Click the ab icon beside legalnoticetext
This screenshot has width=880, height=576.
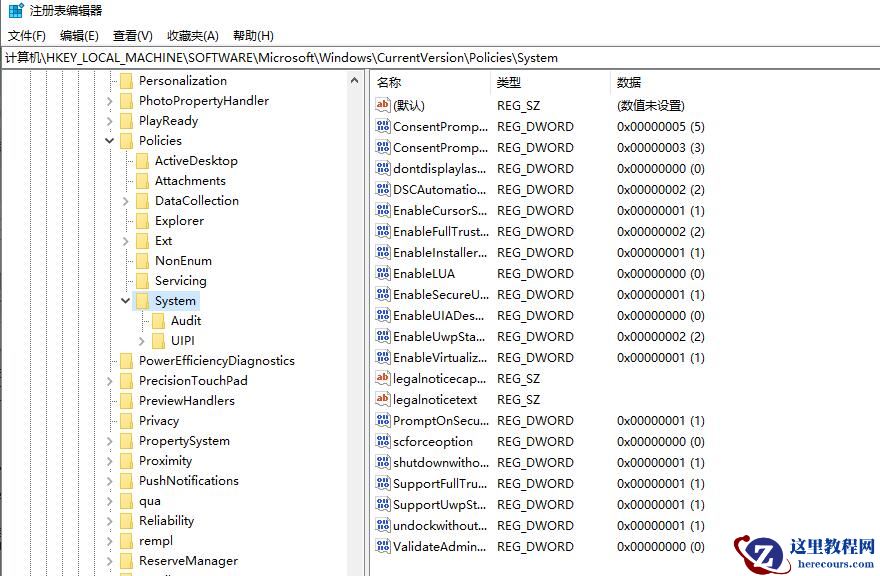tap(384, 399)
